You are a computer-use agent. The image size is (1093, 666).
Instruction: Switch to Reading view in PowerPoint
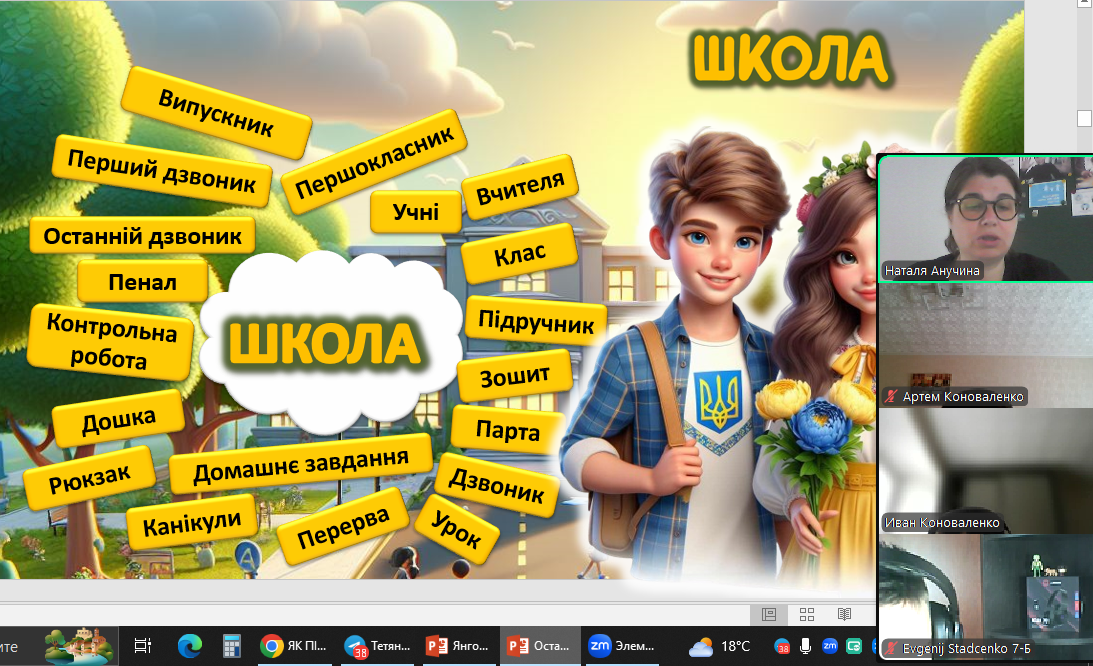(x=844, y=614)
